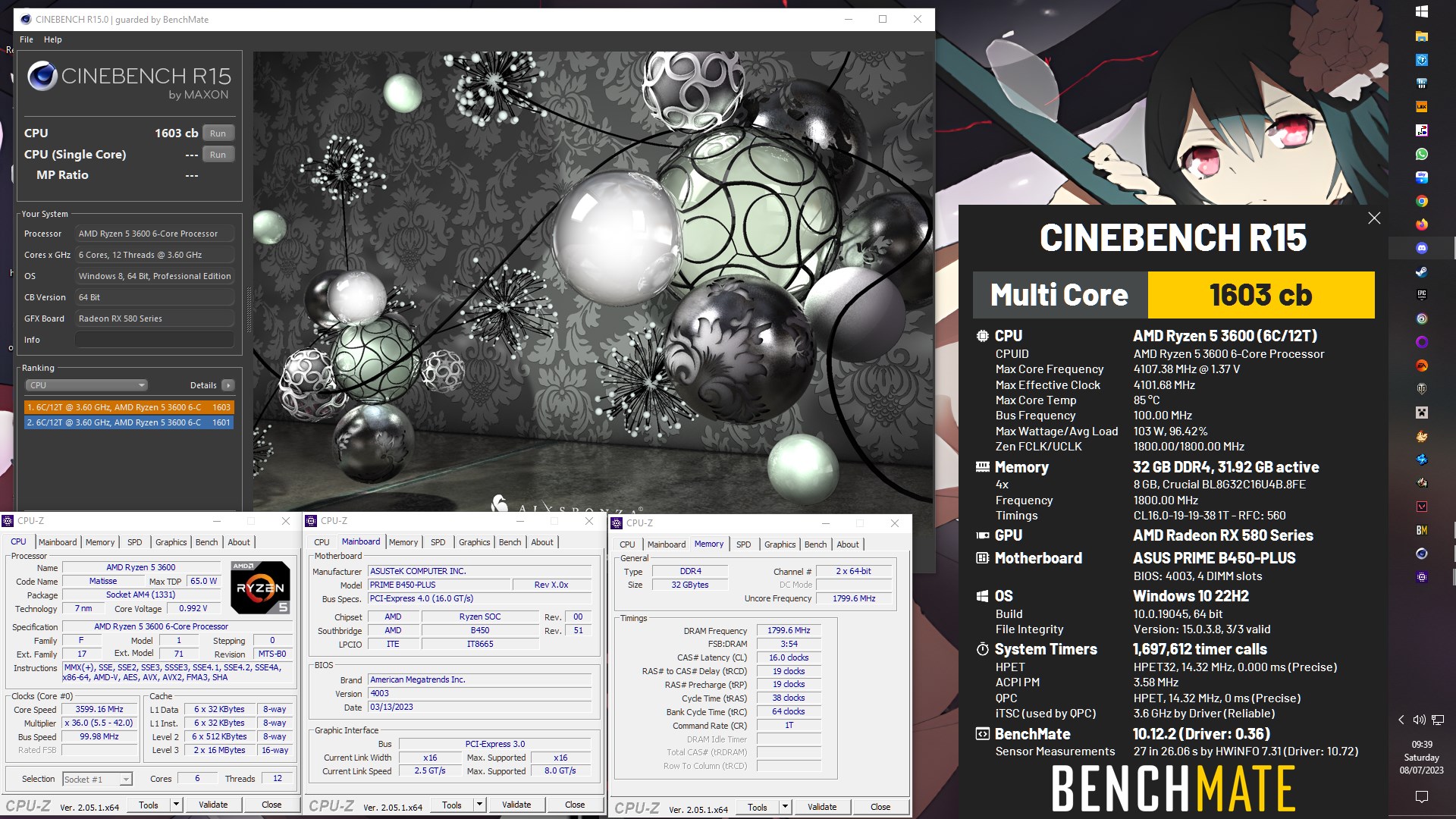Select CPU tab in Memory CPU-Z window
This screenshot has height=819, width=1456.
(x=627, y=544)
